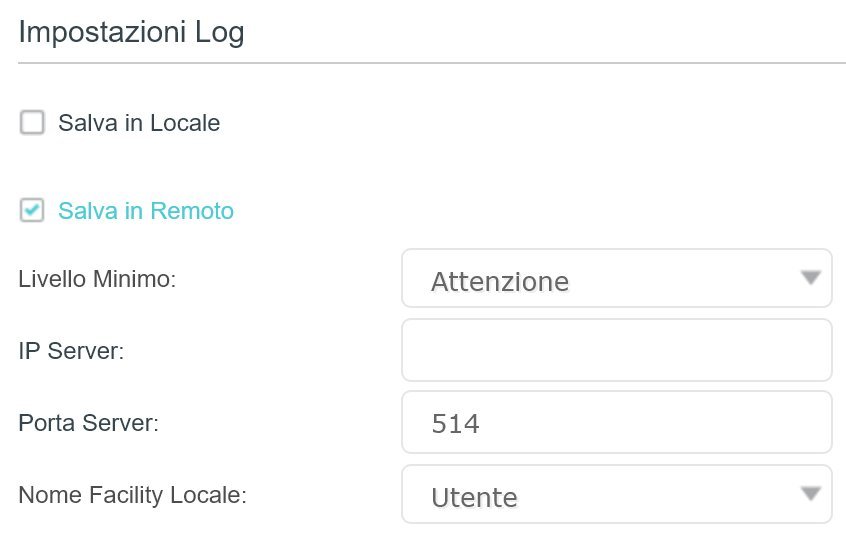Screen dimensions: 846x538
Task: Click the Nome Facility Locale label
Action: click(x=132, y=494)
